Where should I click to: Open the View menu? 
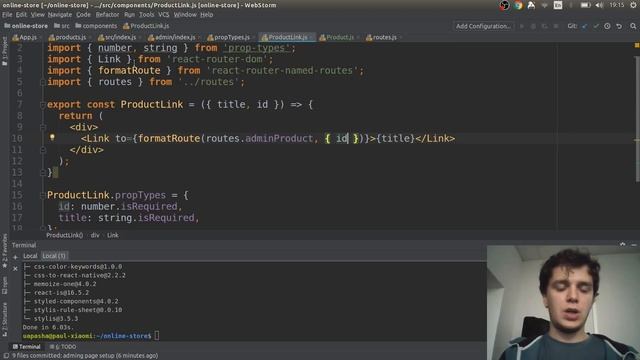pyautogui.click(x=38, y=15)
